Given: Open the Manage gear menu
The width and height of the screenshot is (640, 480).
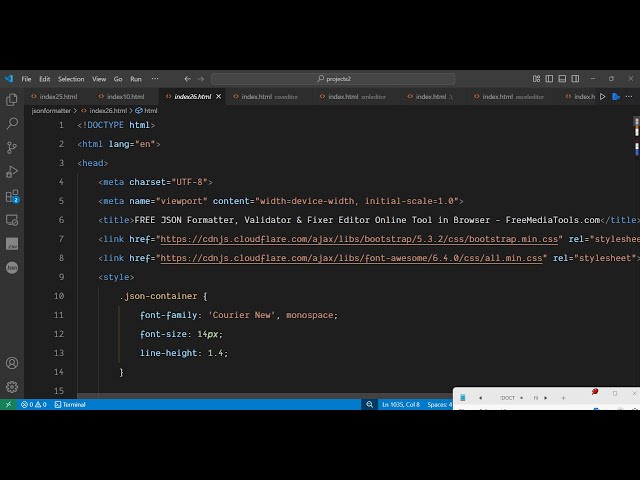Looking at the screenshot, I should coord(12,387).
